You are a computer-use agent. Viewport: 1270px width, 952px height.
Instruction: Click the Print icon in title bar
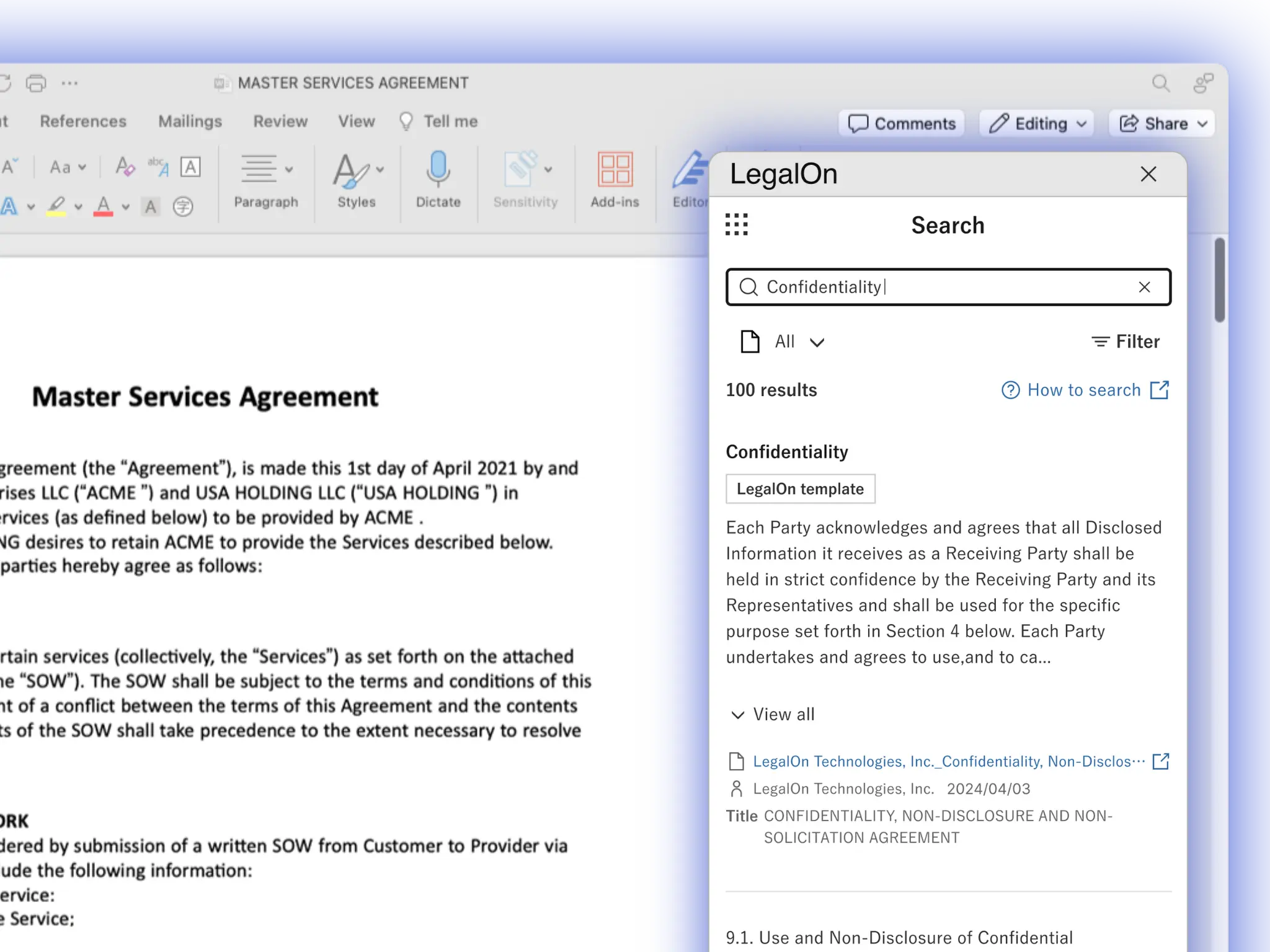[36, 82]
